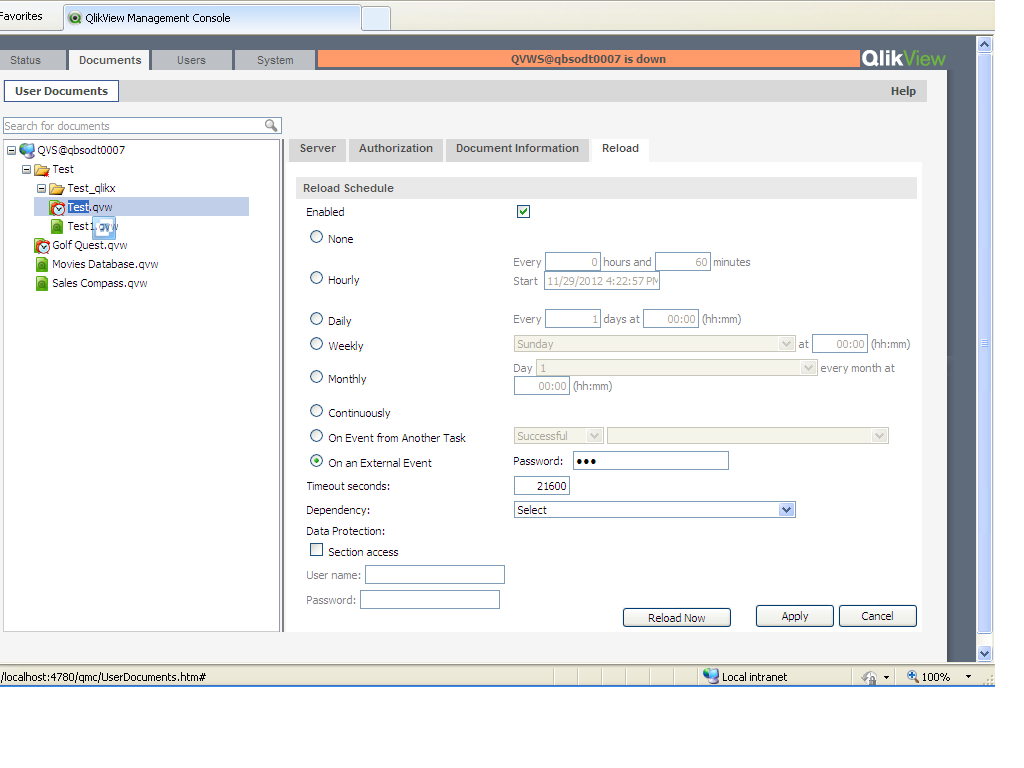Open the Reload tab
This screenshot has width=1024, height=768.
(x=620, y=149)
